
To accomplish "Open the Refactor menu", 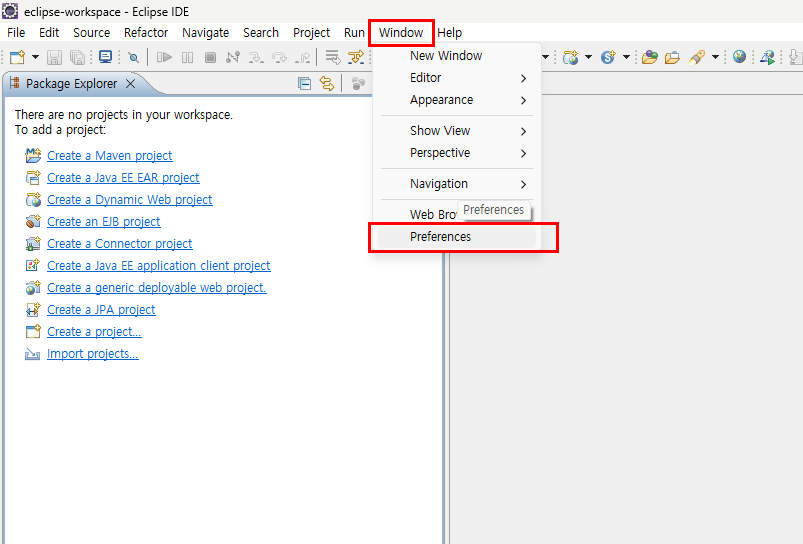I will [x=146, y=33].
